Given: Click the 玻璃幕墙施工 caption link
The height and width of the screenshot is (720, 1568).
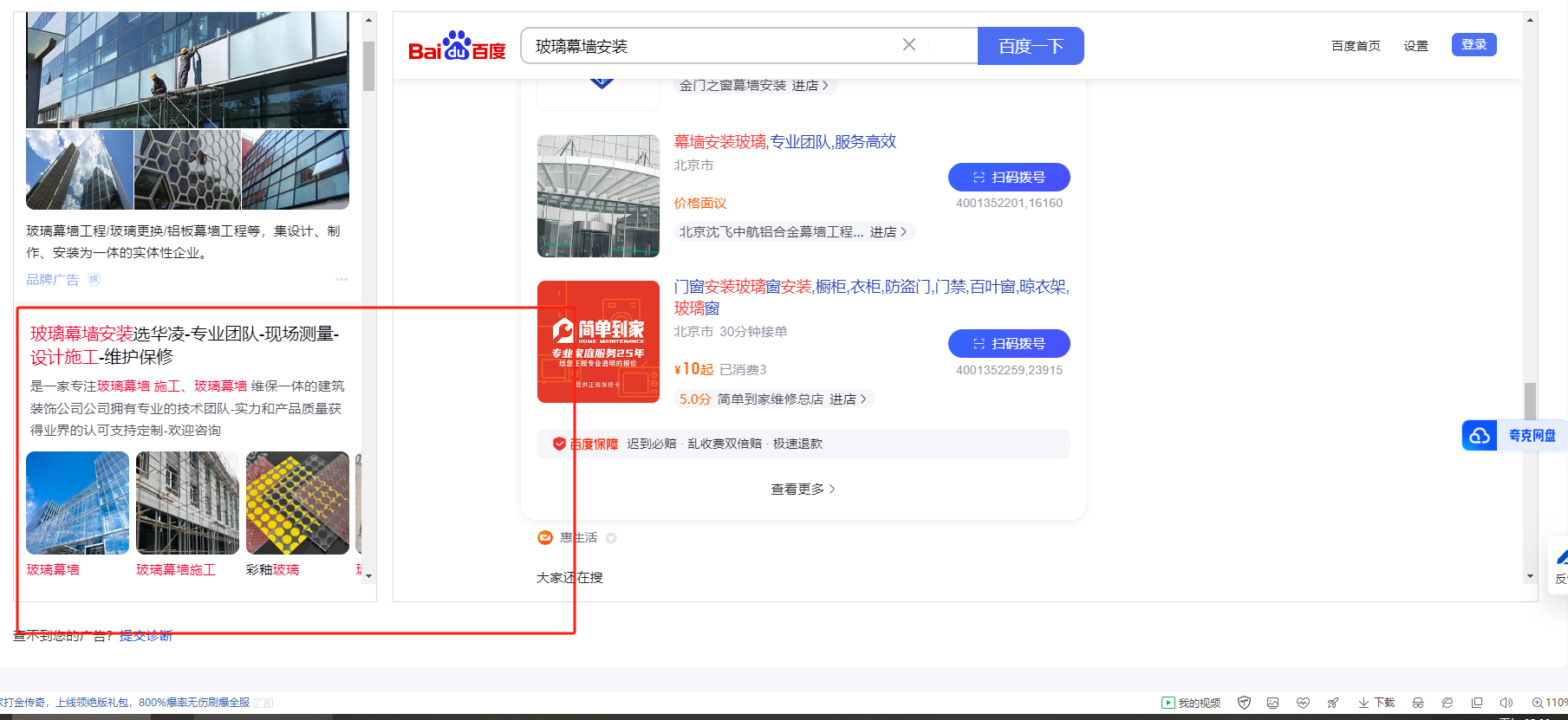Looking at the screenshot, I should [176, 569].
